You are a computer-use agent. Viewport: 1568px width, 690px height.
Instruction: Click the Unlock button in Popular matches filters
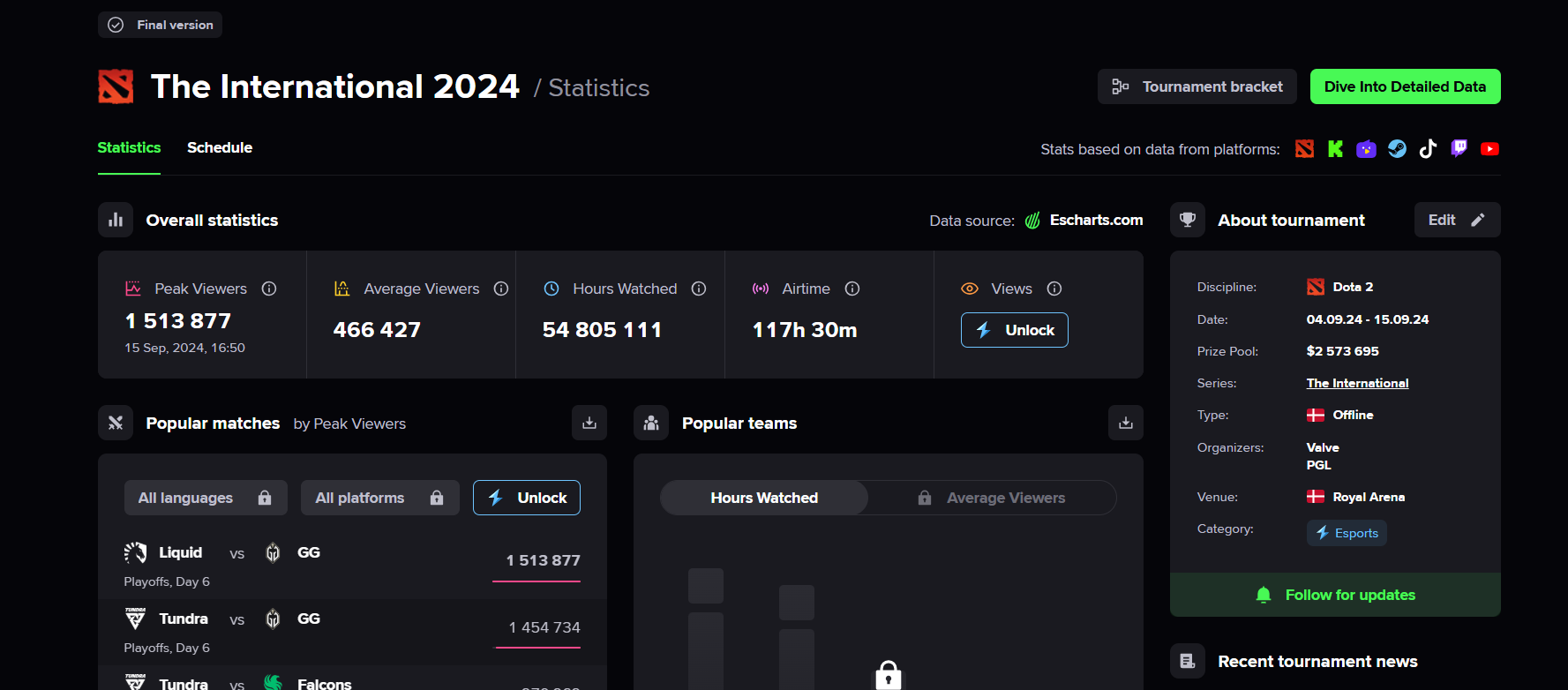click(527, 498)
